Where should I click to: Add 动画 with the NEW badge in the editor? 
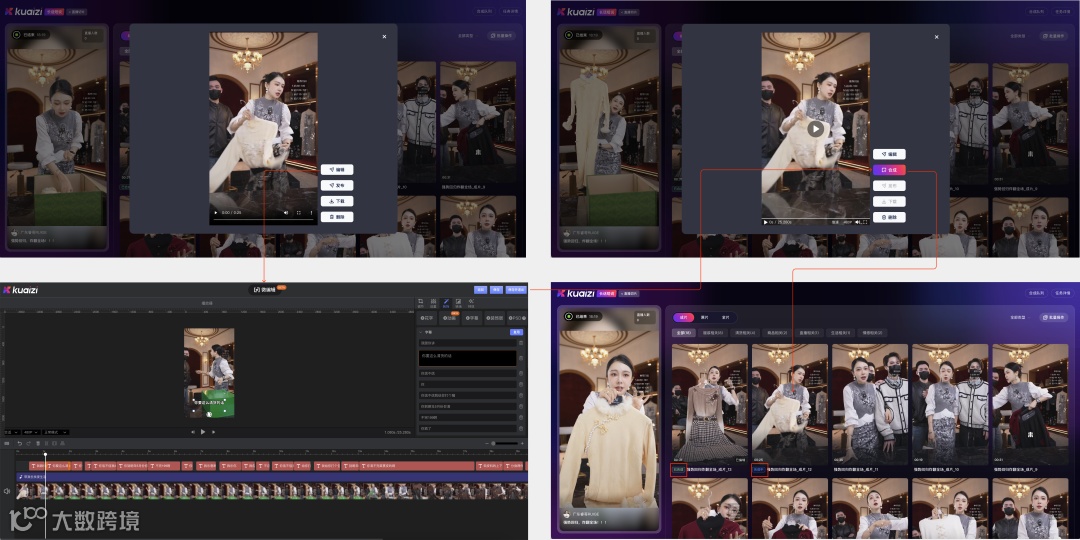coord(450,318)
